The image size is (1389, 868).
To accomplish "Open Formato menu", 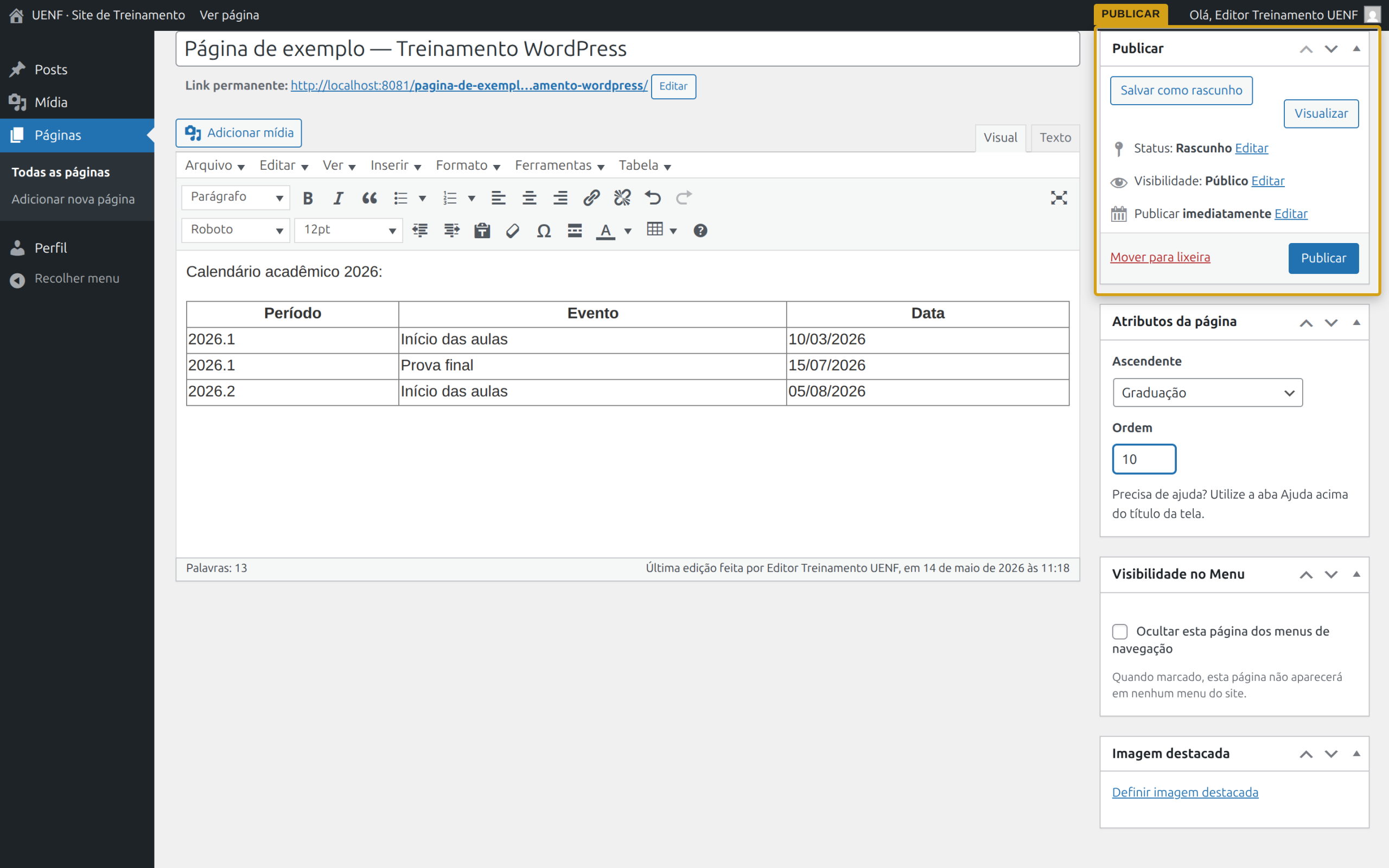I will (468, 166).
